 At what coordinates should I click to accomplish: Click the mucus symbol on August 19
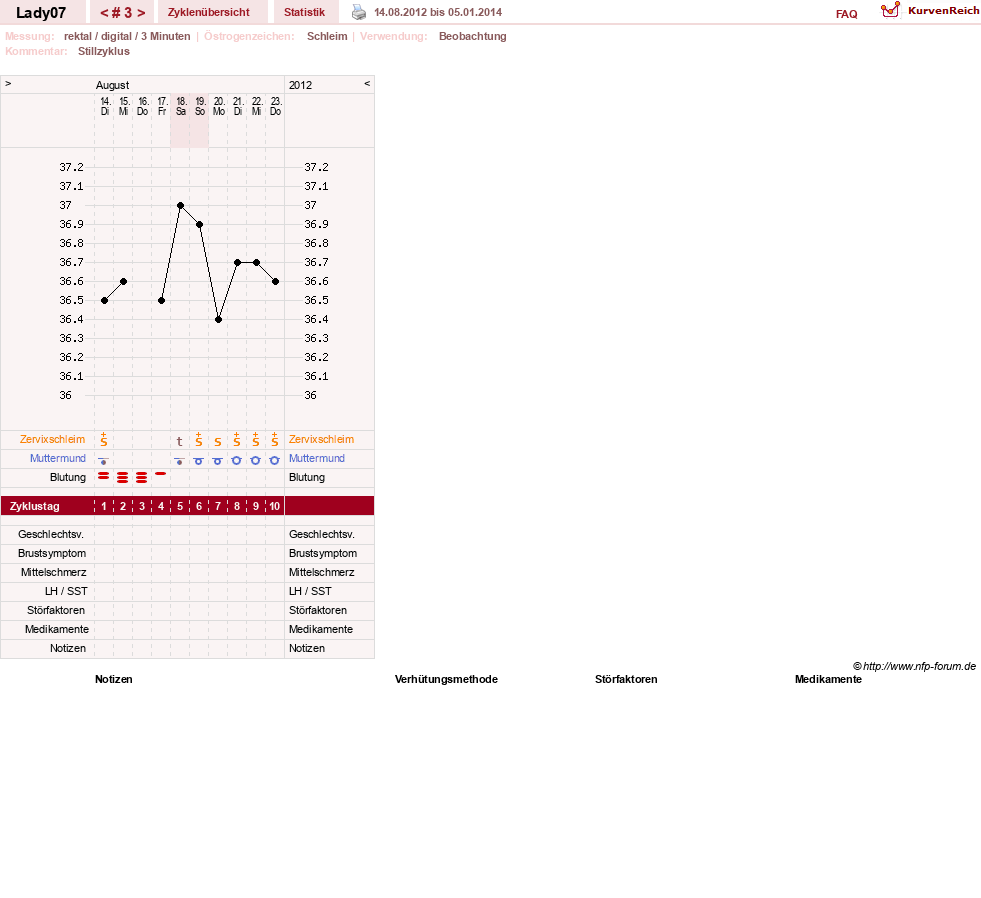198,439
